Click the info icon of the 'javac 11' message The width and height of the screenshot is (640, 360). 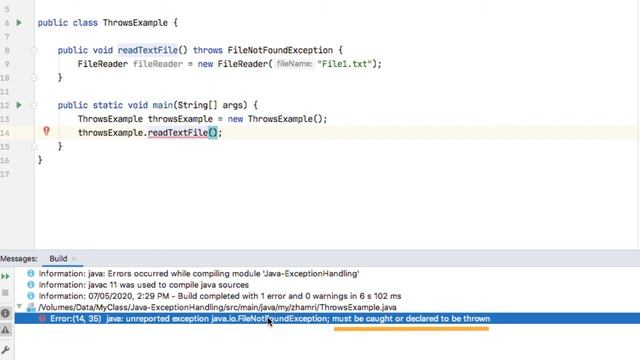click(31, 284)
